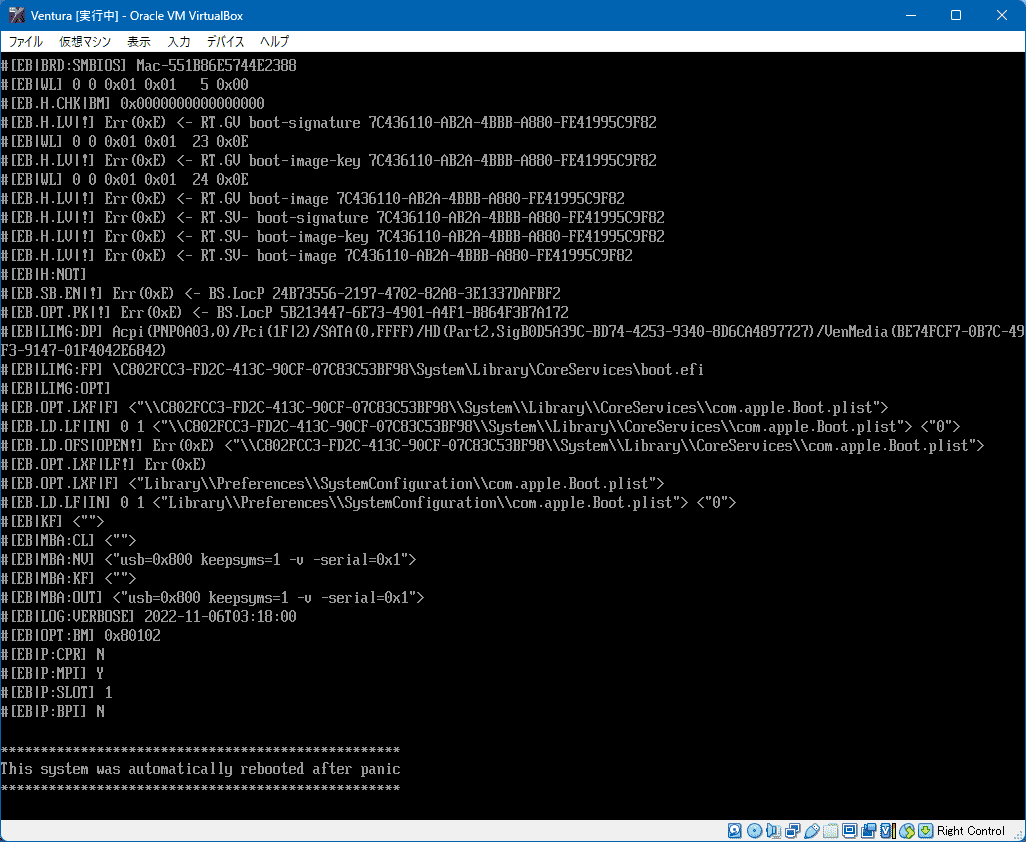Click the EB.LD.OFS|OPEN! error line
Screen dimensions: 1026x842
pyautogui.click(x=492, y=446)
